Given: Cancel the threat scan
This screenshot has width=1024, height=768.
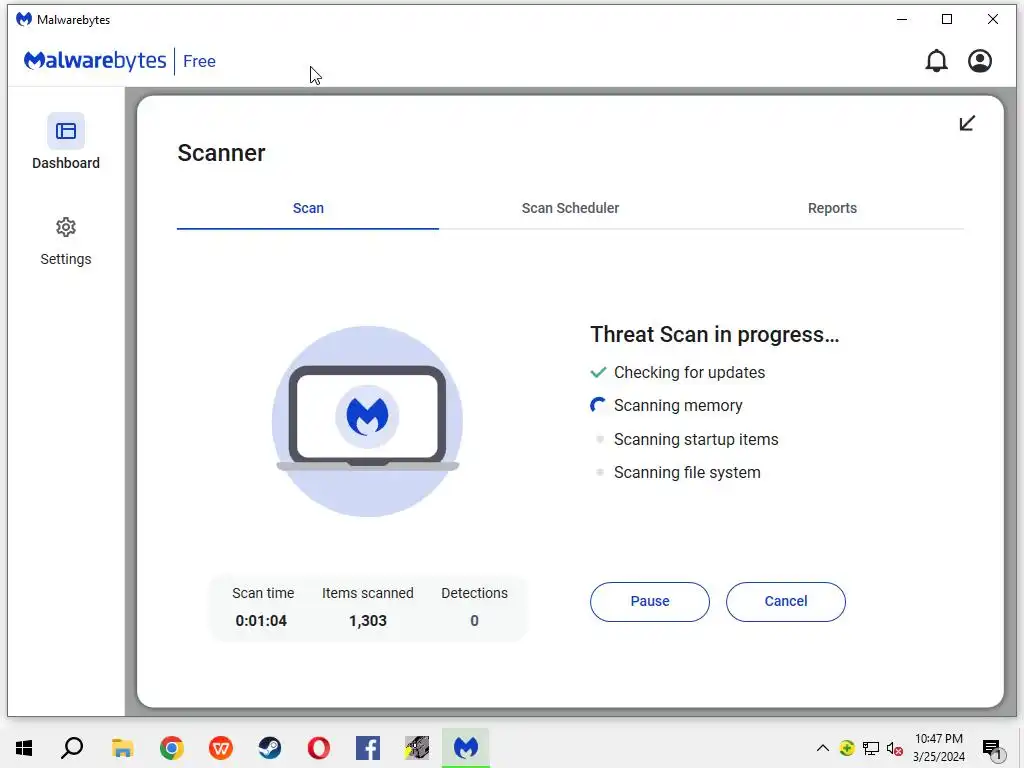Looking at the screenshot, I should pyautogui.click(x=786, y=601).
